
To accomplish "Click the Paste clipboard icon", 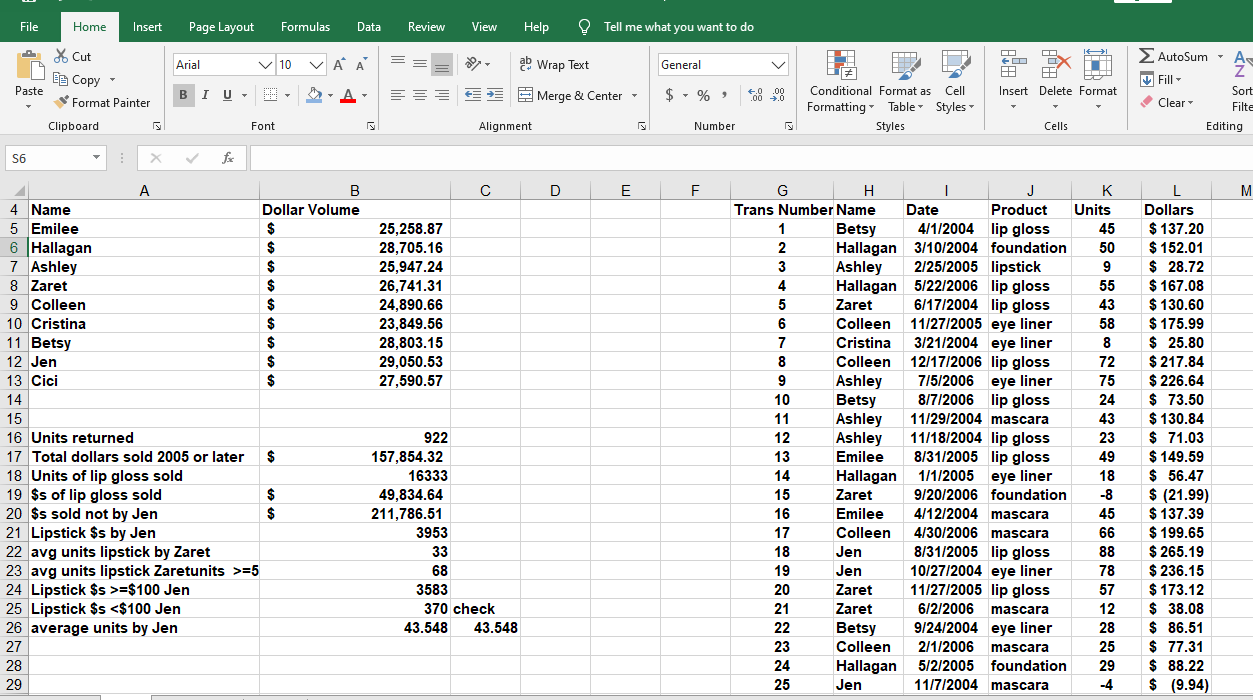I will click(x=29, y=68).
